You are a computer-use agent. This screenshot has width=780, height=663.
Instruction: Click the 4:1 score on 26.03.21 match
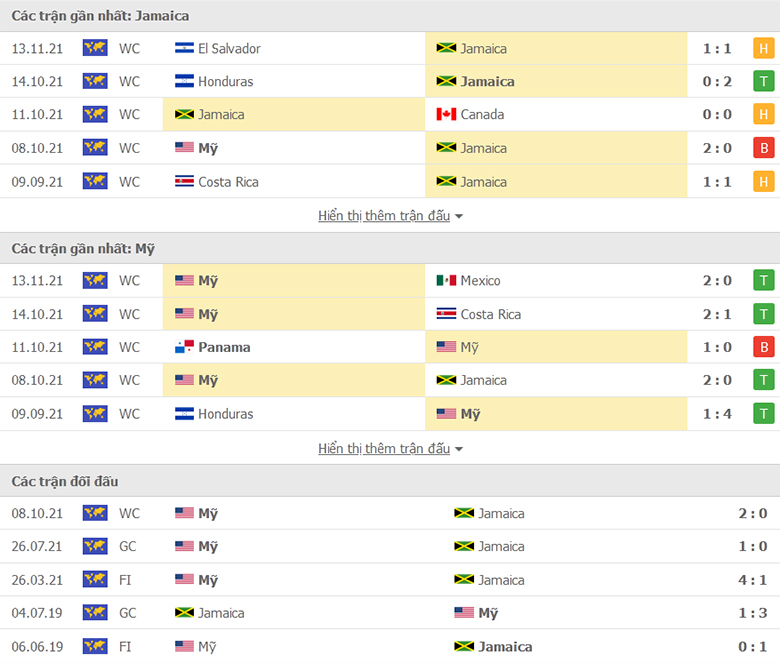(x=752, y=580)
